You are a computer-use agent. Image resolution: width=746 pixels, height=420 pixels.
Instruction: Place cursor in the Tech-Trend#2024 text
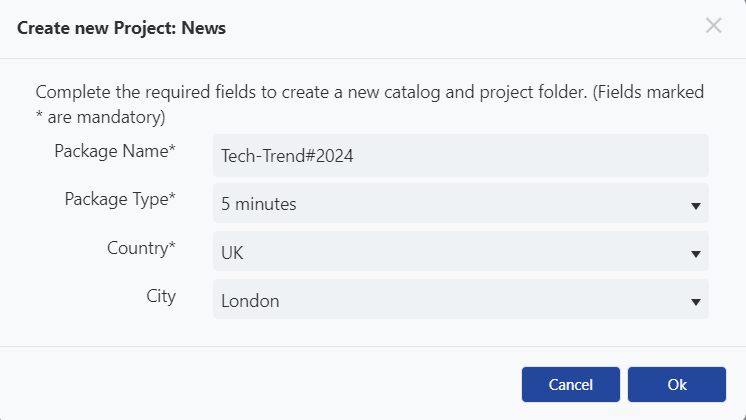pos(287,156)
